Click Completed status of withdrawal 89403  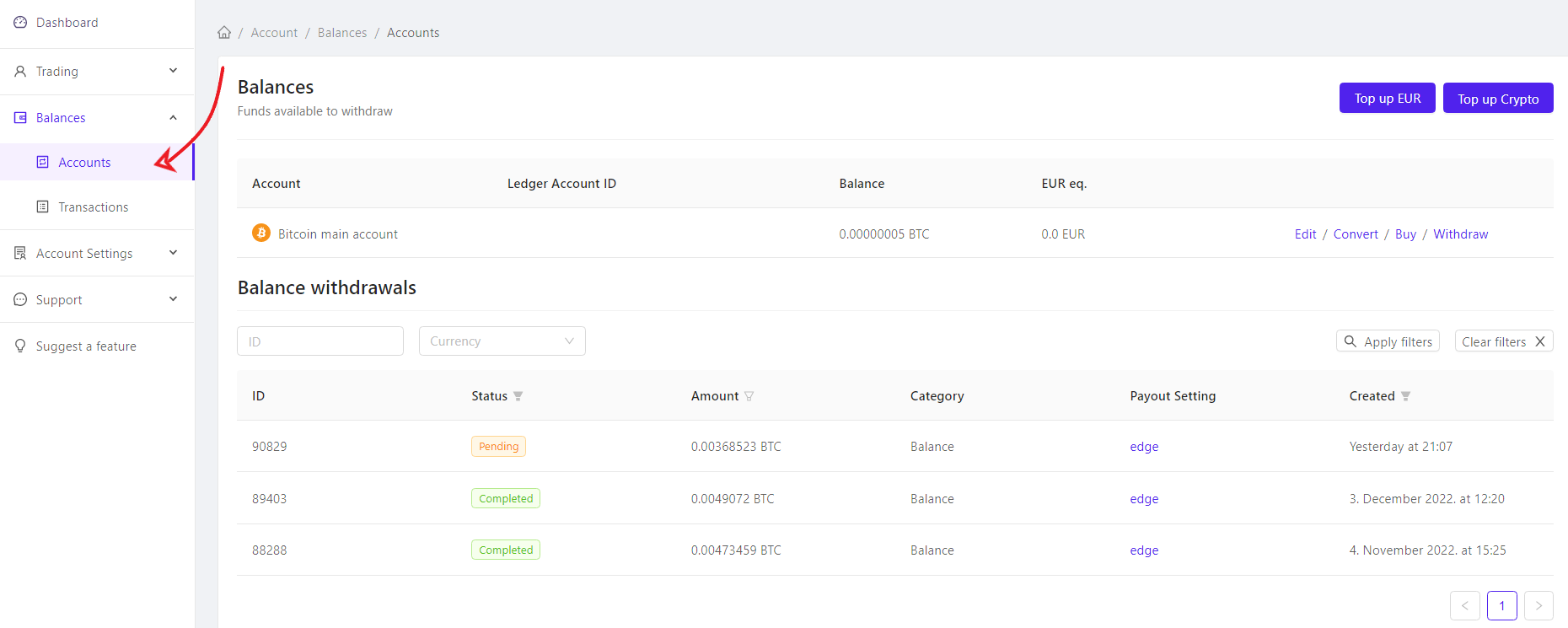[x=506, y=498]
